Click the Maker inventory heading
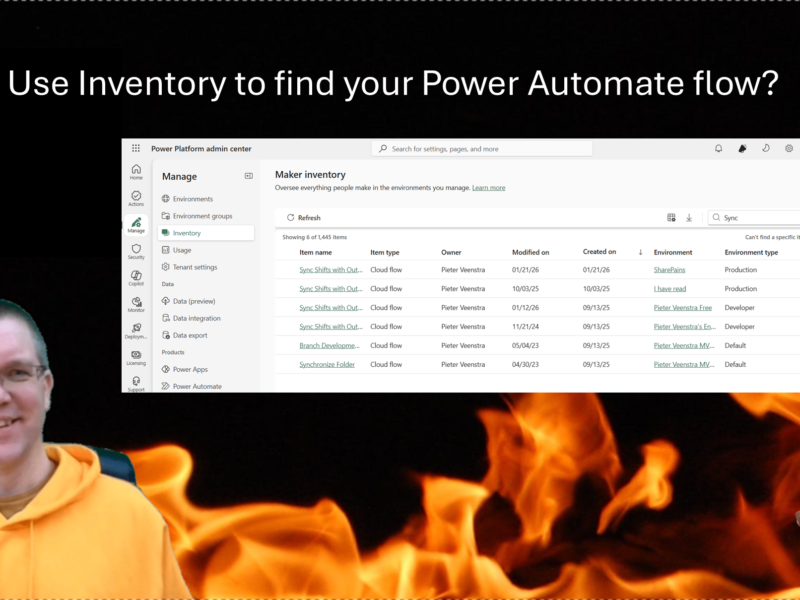The image size is (800, 600). [x=310, y=174]
